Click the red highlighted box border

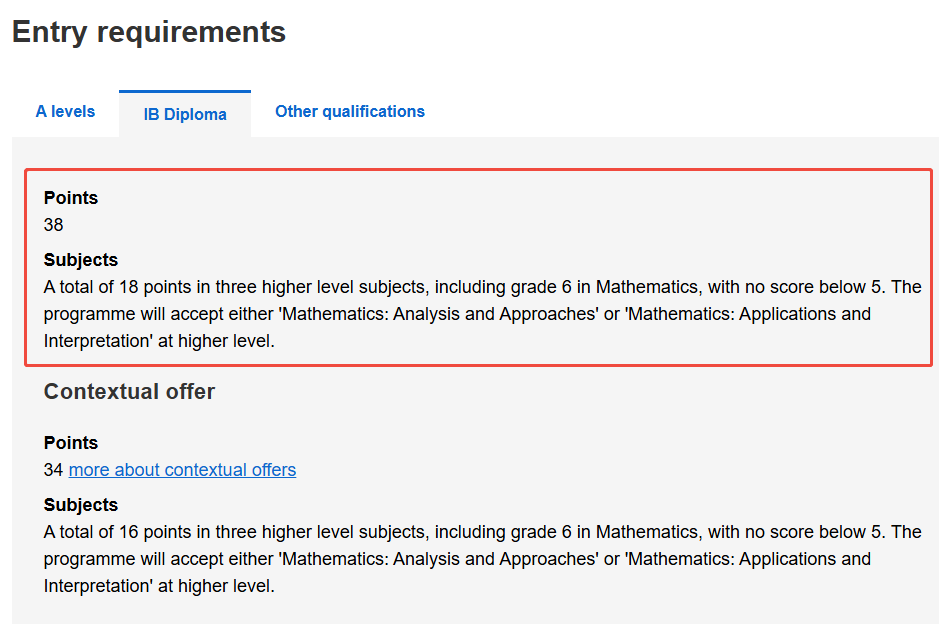478,170
